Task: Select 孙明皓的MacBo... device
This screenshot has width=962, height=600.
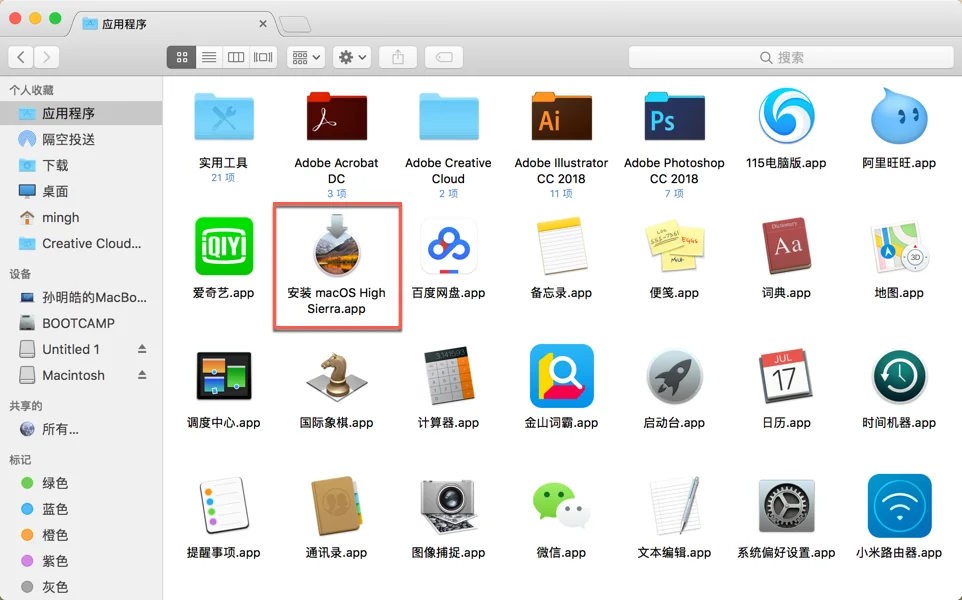Action: (x=81, y=298)
